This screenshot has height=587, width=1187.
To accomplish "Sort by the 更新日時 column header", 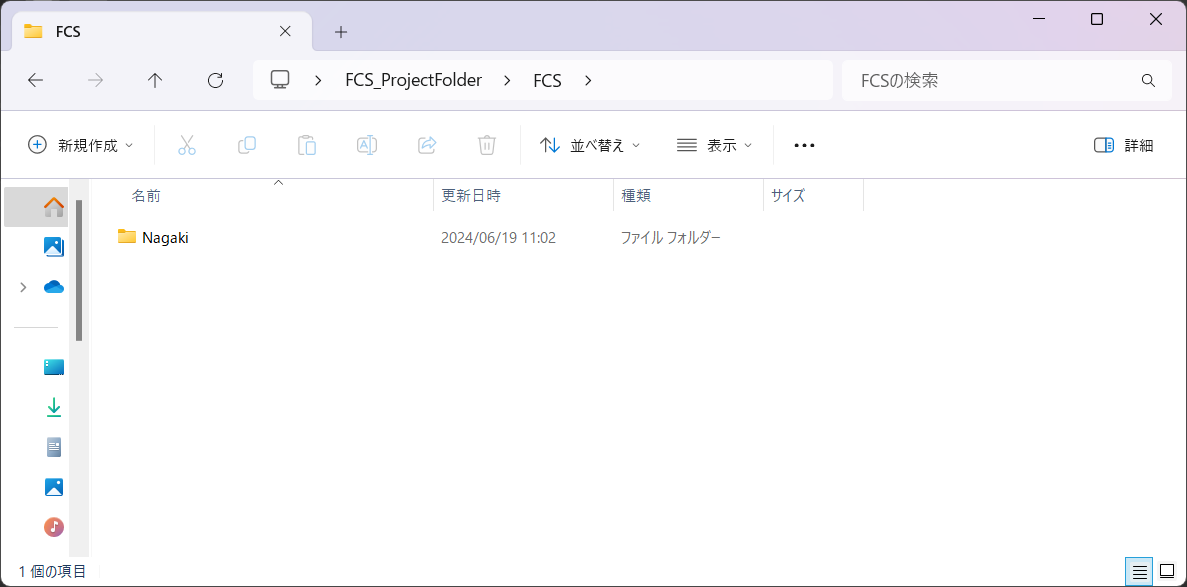I will [471, 196].
